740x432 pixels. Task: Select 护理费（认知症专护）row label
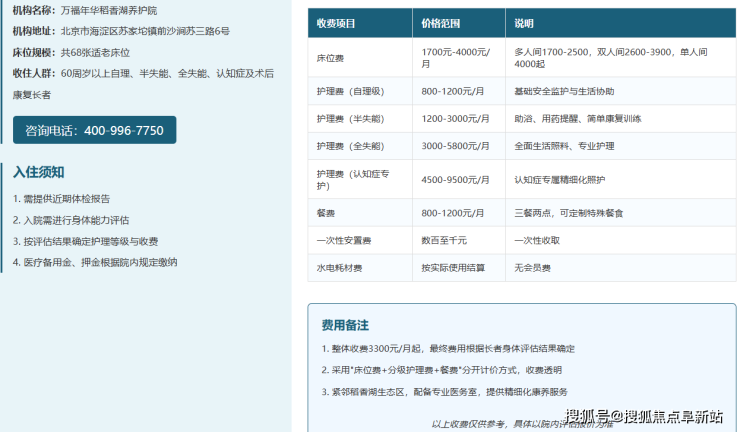(x=353, y=179)
